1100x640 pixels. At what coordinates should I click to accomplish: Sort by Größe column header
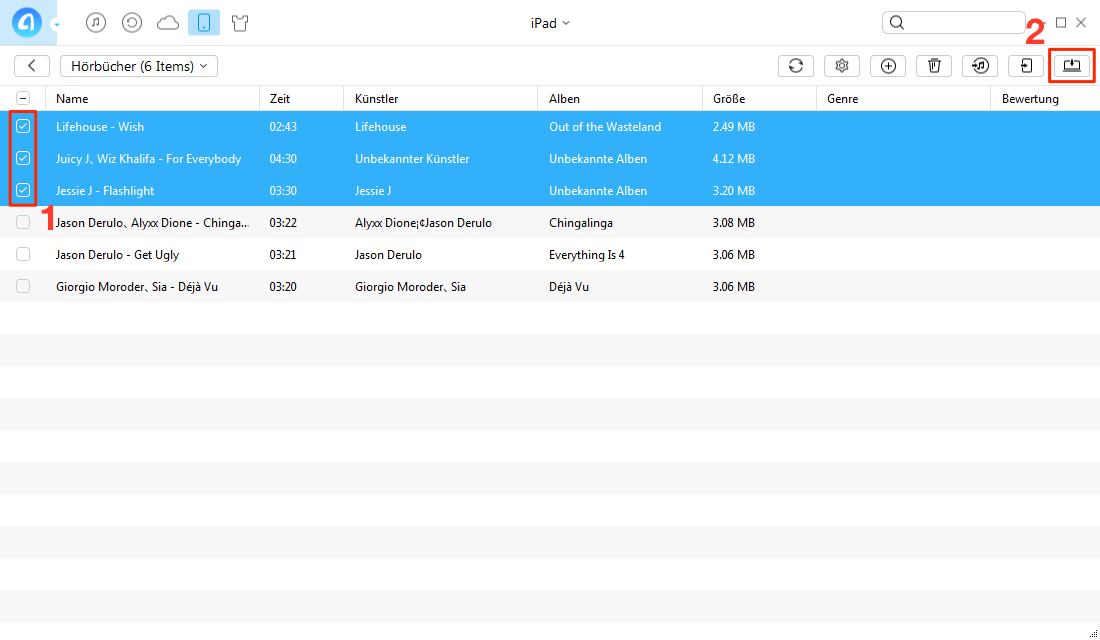pyautogui.click(x=759, y=99)
